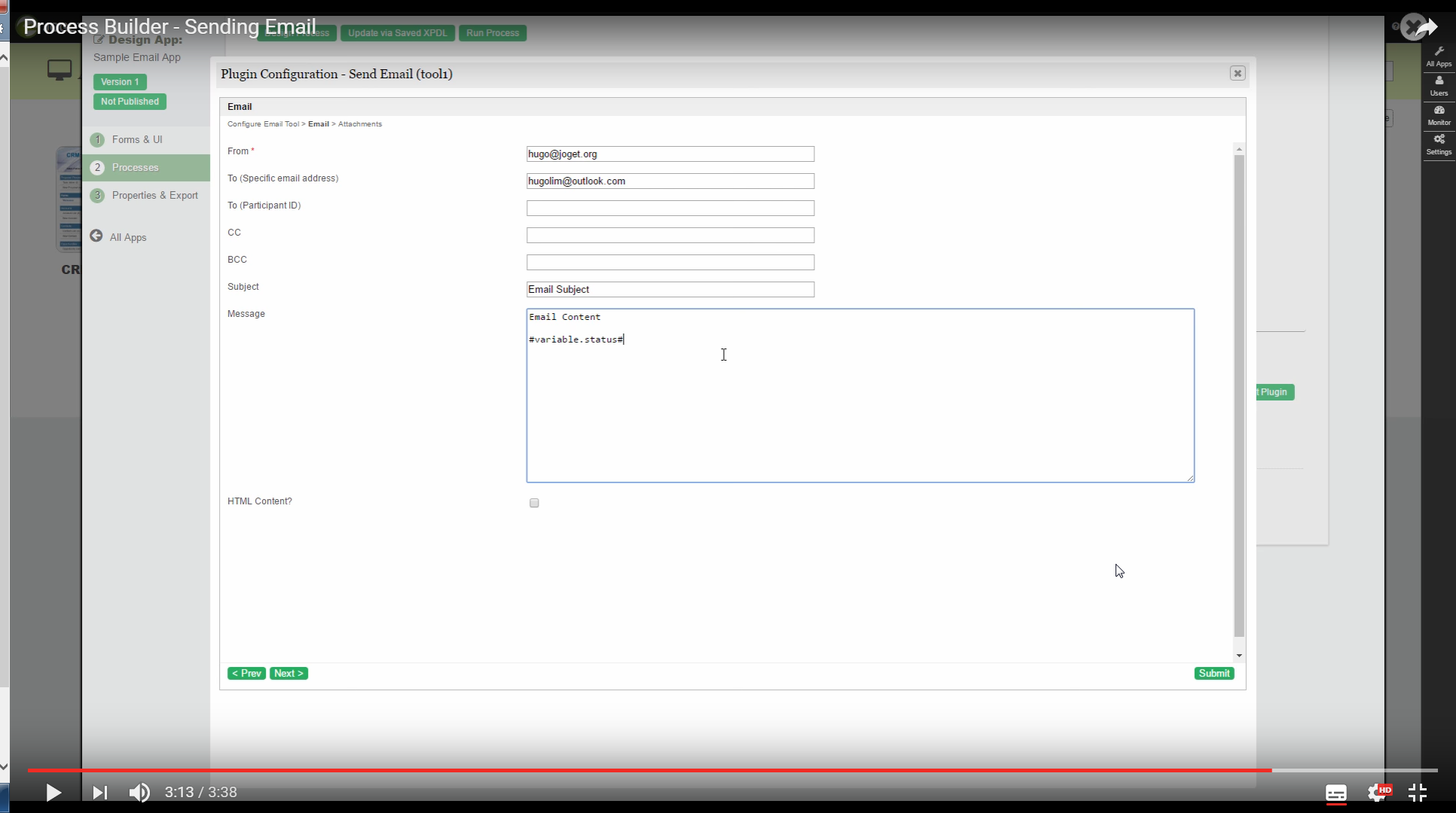Close the Plugin Configuration dialog
Image resolution: width=1456 pixels, height=813 pixels.
coord(1237,73)
